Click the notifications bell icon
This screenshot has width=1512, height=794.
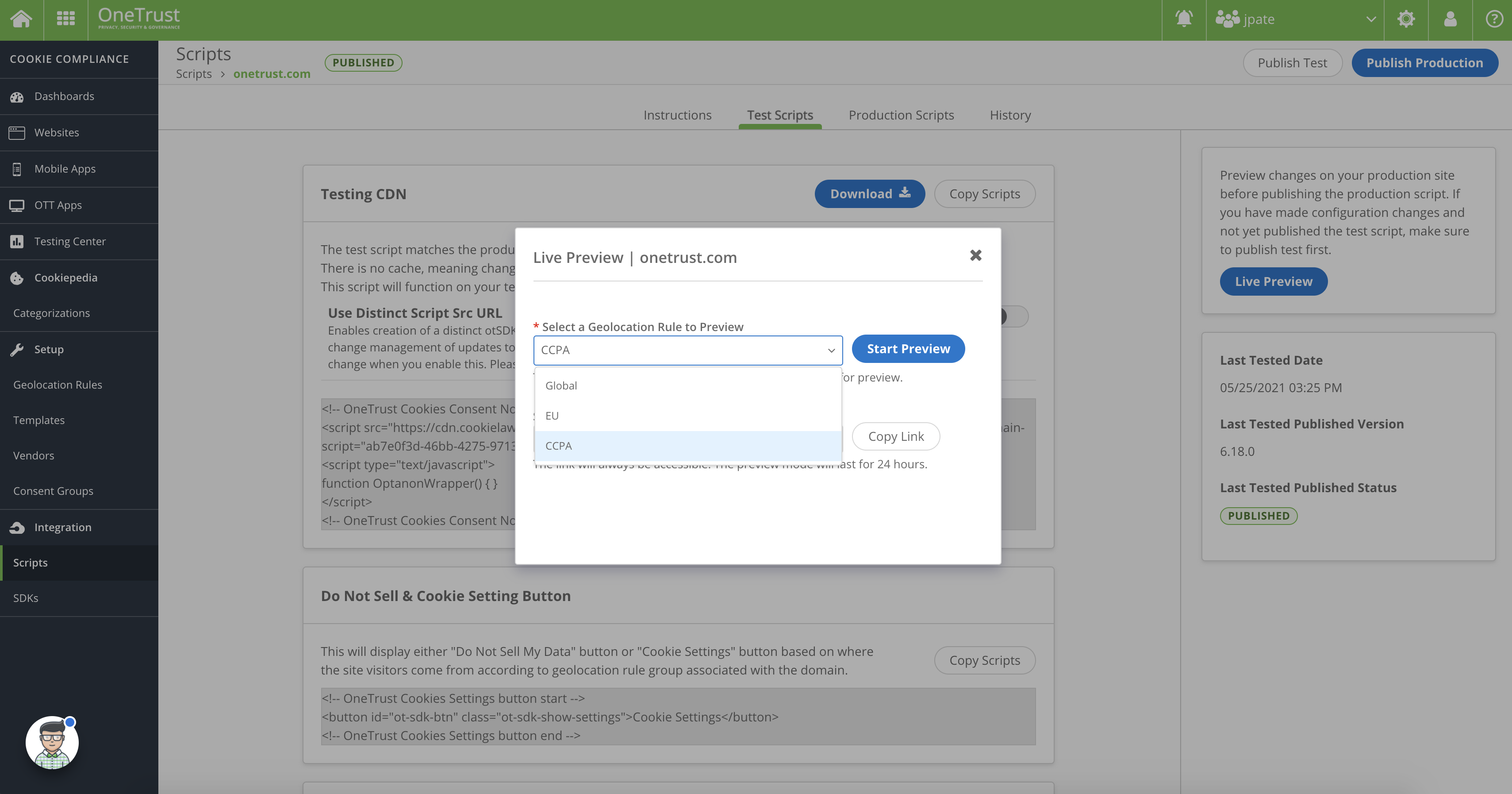point(1184,18)
